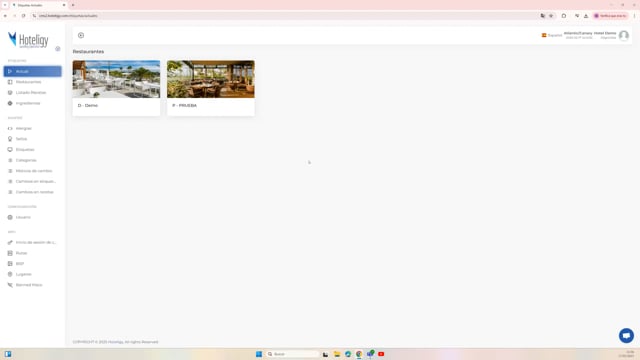Click the Inicio de sesión link icon
The width and height of the screenshot is (640, 360).
(10, 242)
